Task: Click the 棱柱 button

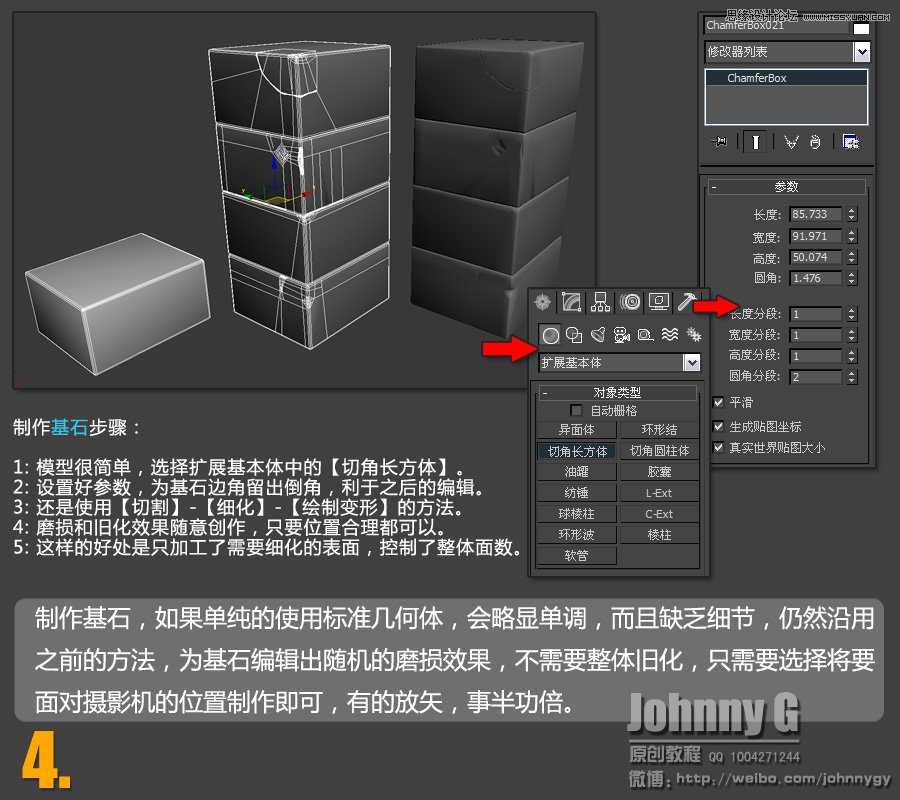Action: [660, 535]
